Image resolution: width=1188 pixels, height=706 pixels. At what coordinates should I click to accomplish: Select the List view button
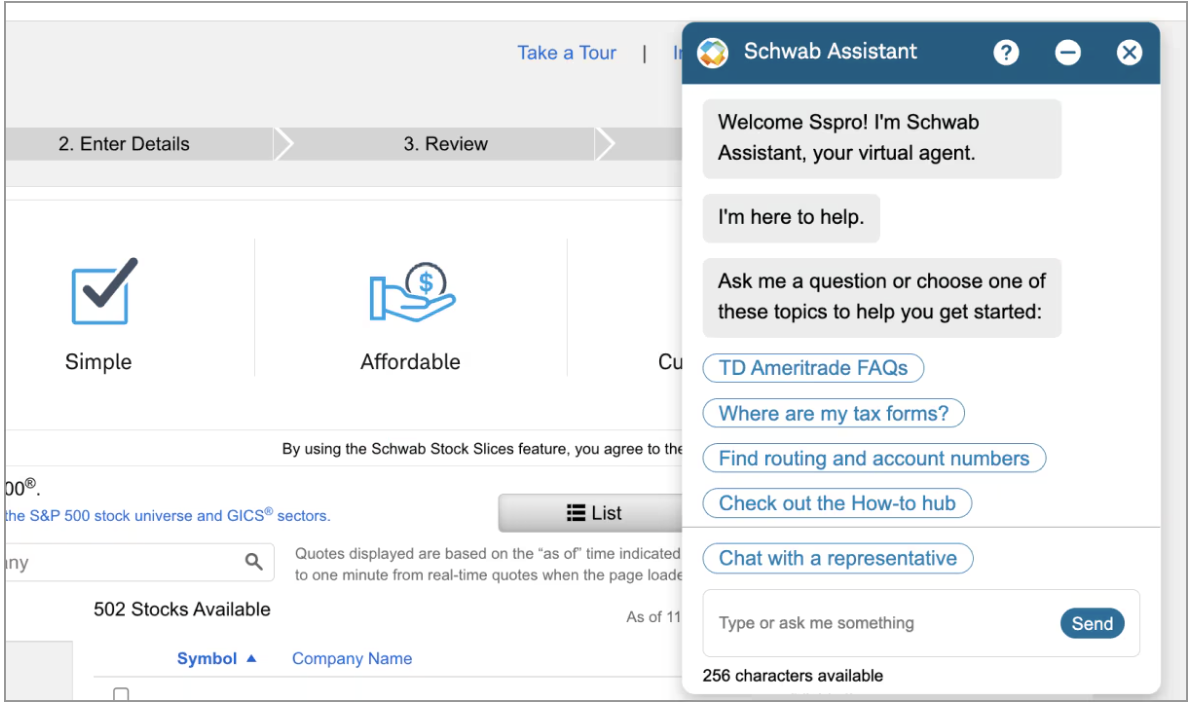(591, 513)
